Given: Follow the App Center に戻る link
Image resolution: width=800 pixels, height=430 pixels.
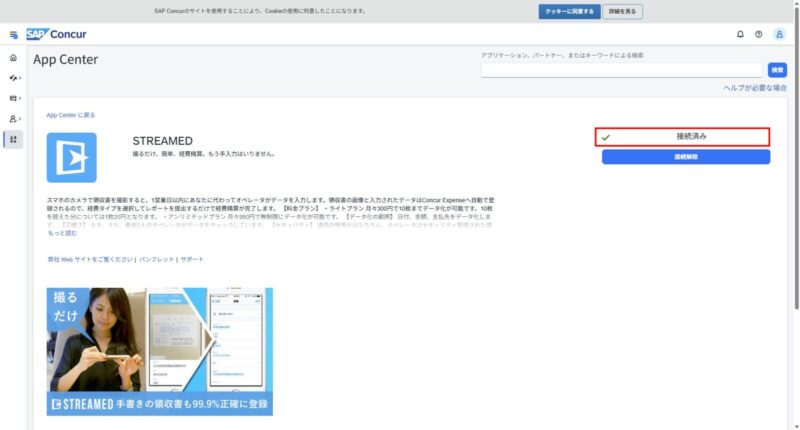Looking at the screenshot, I should (x=70, y=115).
